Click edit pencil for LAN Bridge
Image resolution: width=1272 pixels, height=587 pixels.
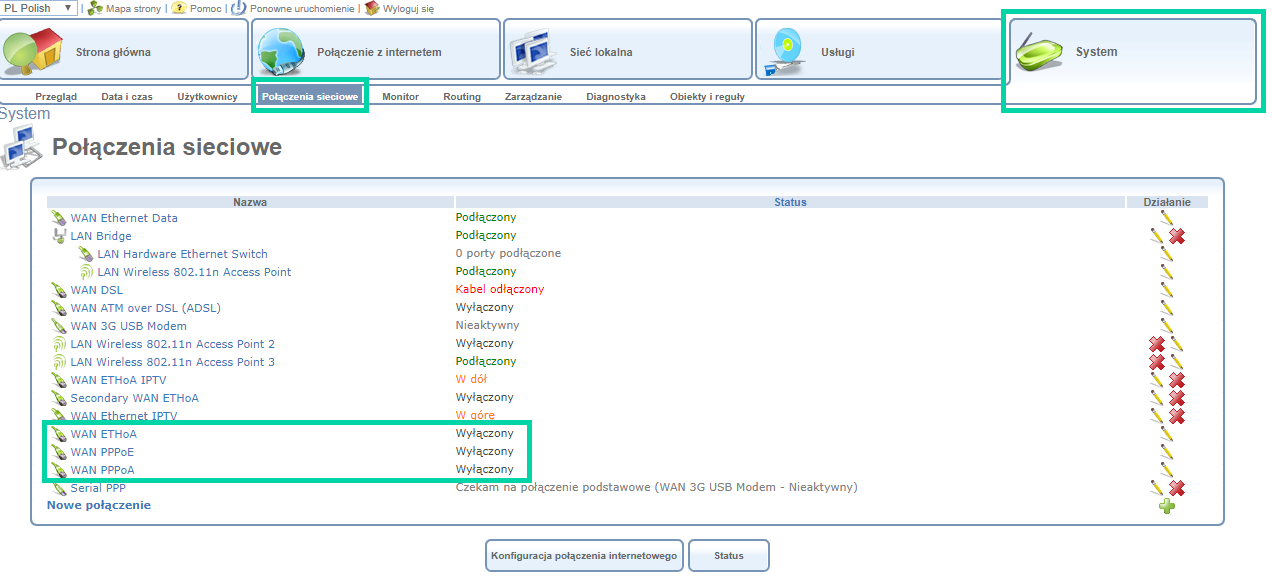tap(1157, 236)
